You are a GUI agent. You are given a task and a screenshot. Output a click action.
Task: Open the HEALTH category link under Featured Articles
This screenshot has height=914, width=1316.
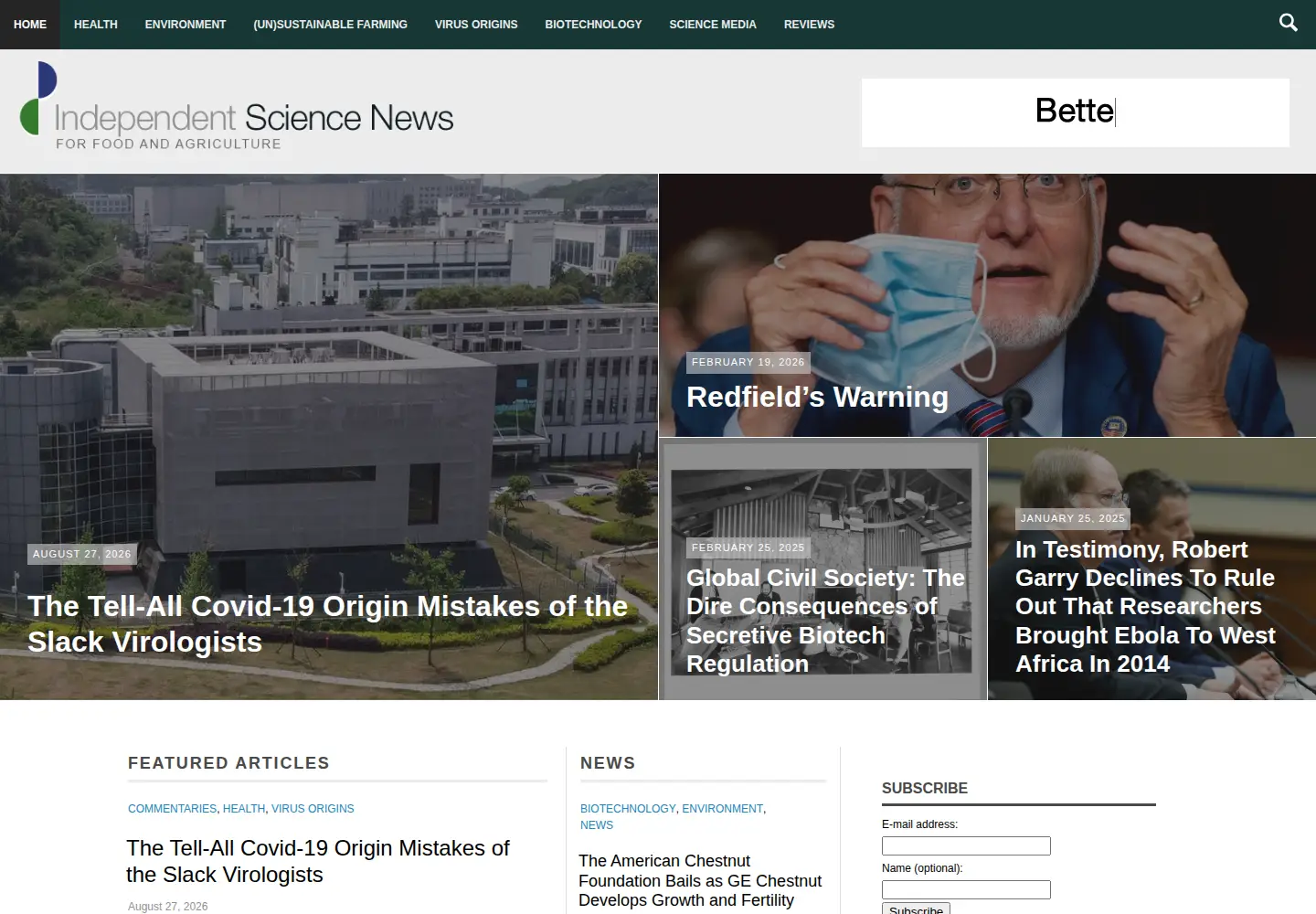point(244,809)
